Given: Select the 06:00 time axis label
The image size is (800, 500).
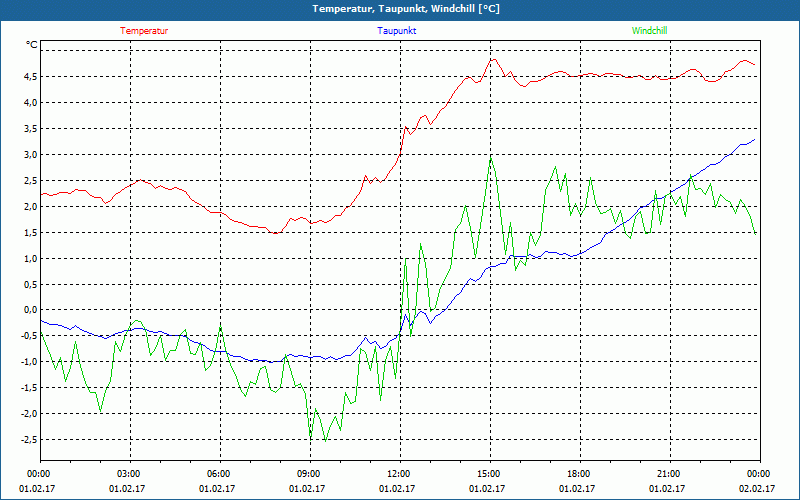Looking at the screenshot, I should [x=219, y=474].
